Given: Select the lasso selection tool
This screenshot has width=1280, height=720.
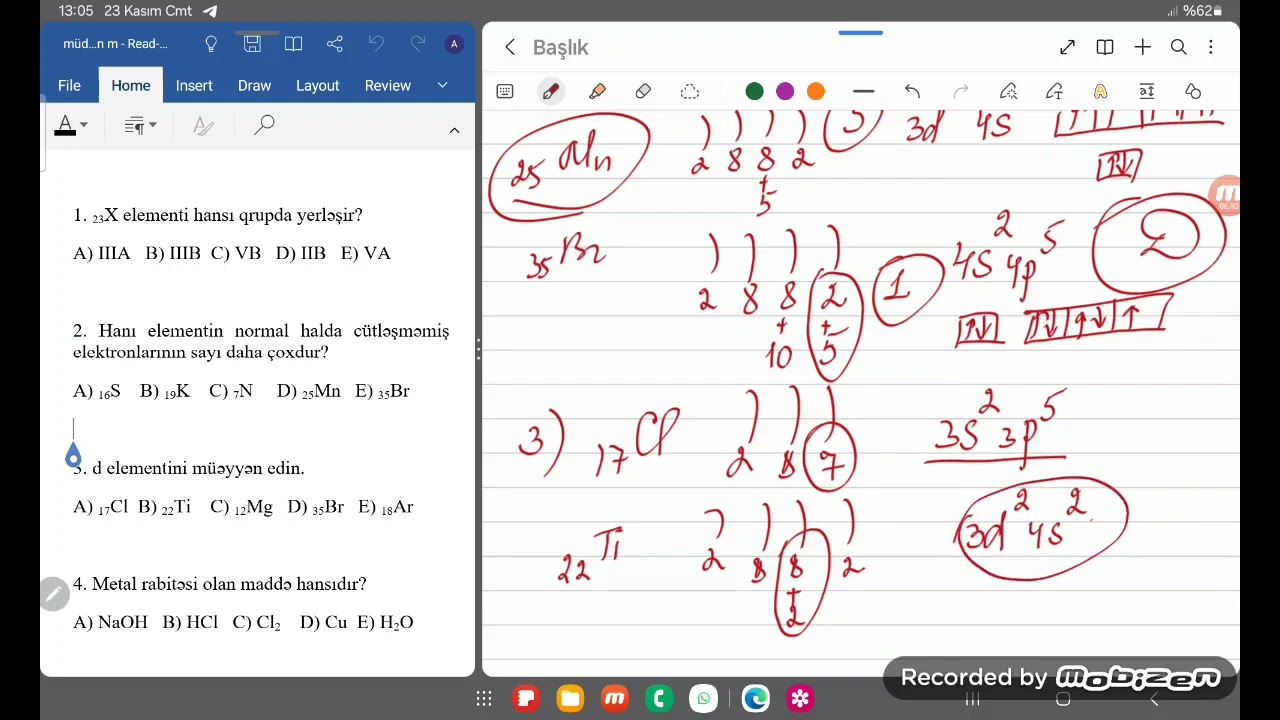Looking at the screenshot, I should 689,92.
